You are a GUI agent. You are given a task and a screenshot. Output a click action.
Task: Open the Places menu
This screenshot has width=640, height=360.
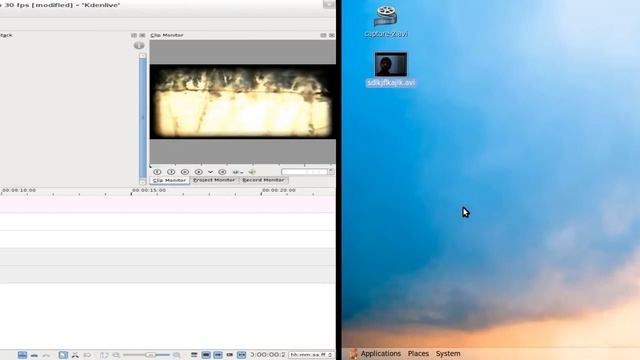point(418,353)
